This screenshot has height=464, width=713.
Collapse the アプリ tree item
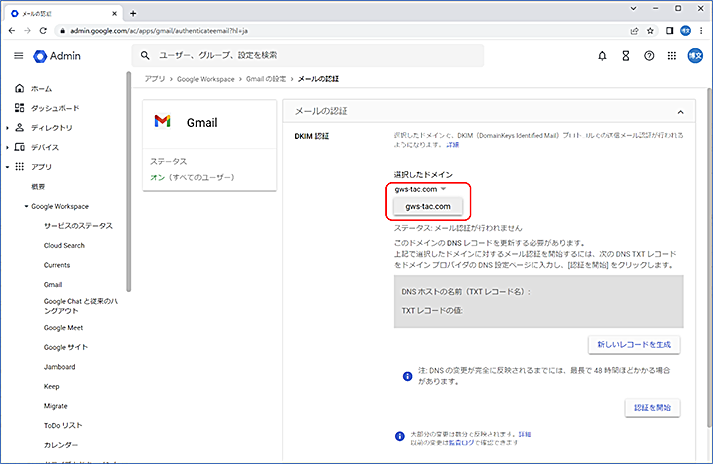pos(7,167)
